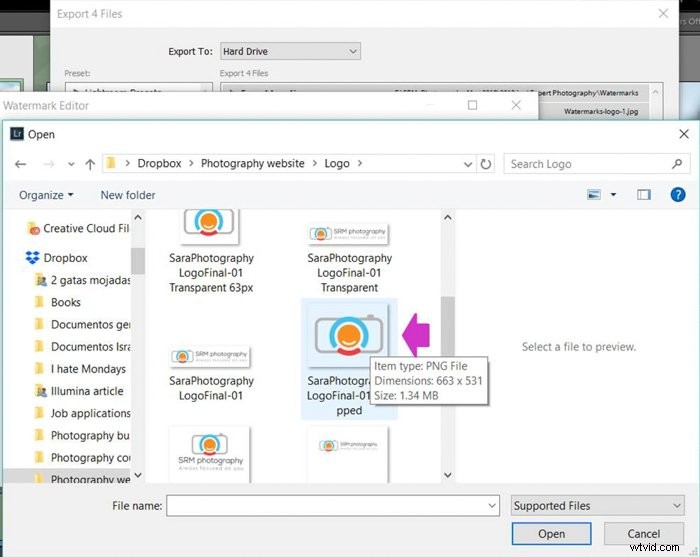Toggle the preview pane icon

[x=644, y=195]
